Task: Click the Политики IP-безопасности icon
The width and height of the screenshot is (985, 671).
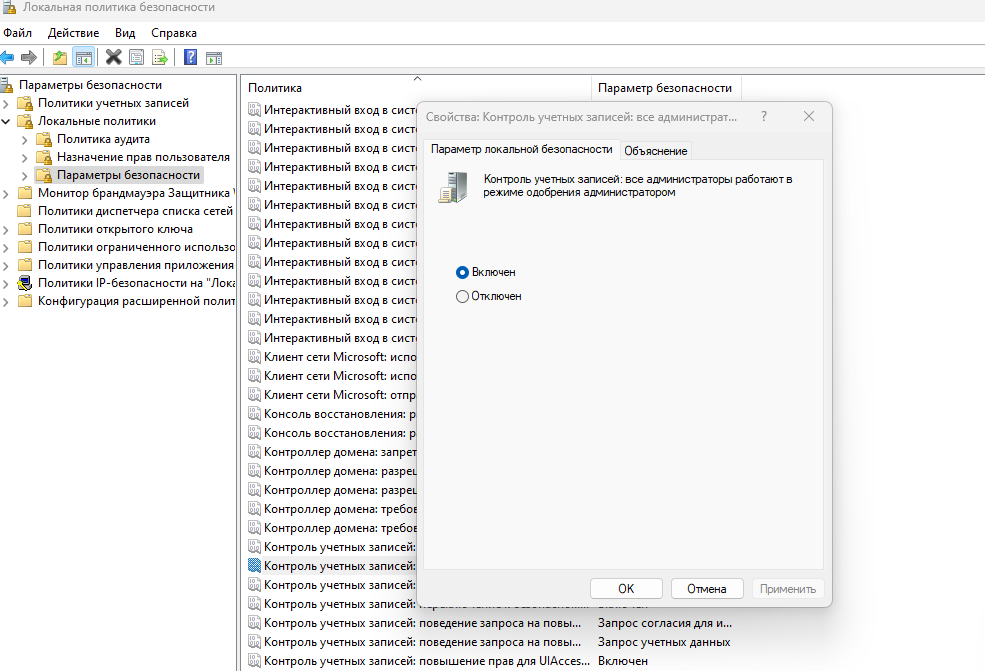Action: (x=25, y=283)
